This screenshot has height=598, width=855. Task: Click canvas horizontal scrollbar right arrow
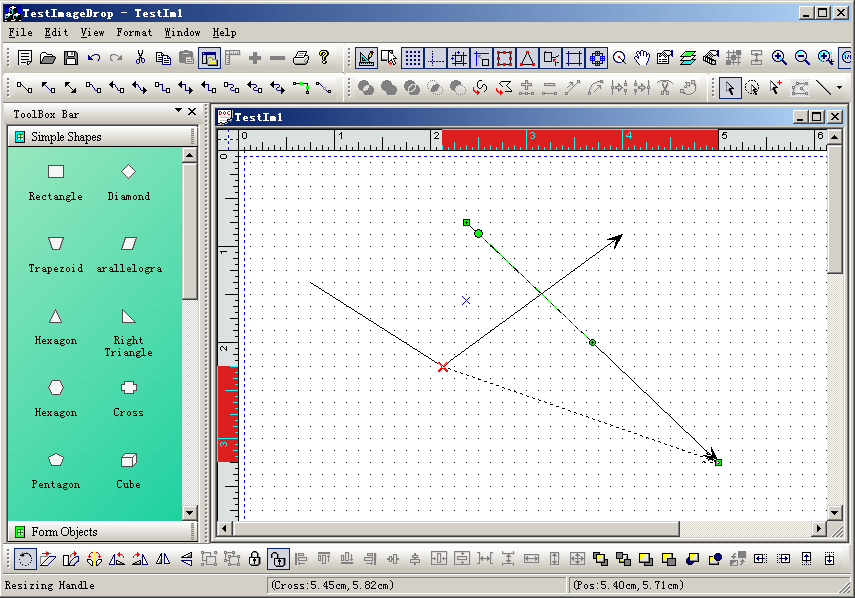[818, 528]
